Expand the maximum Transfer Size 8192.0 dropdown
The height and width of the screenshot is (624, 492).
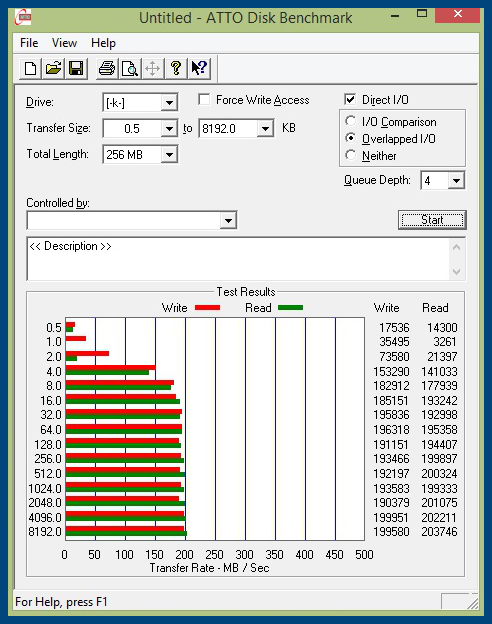point(265,129)
